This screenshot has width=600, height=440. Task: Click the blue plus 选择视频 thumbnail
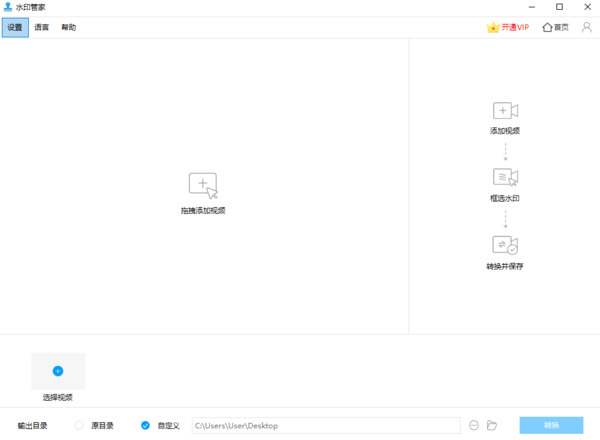coord(58,371)
